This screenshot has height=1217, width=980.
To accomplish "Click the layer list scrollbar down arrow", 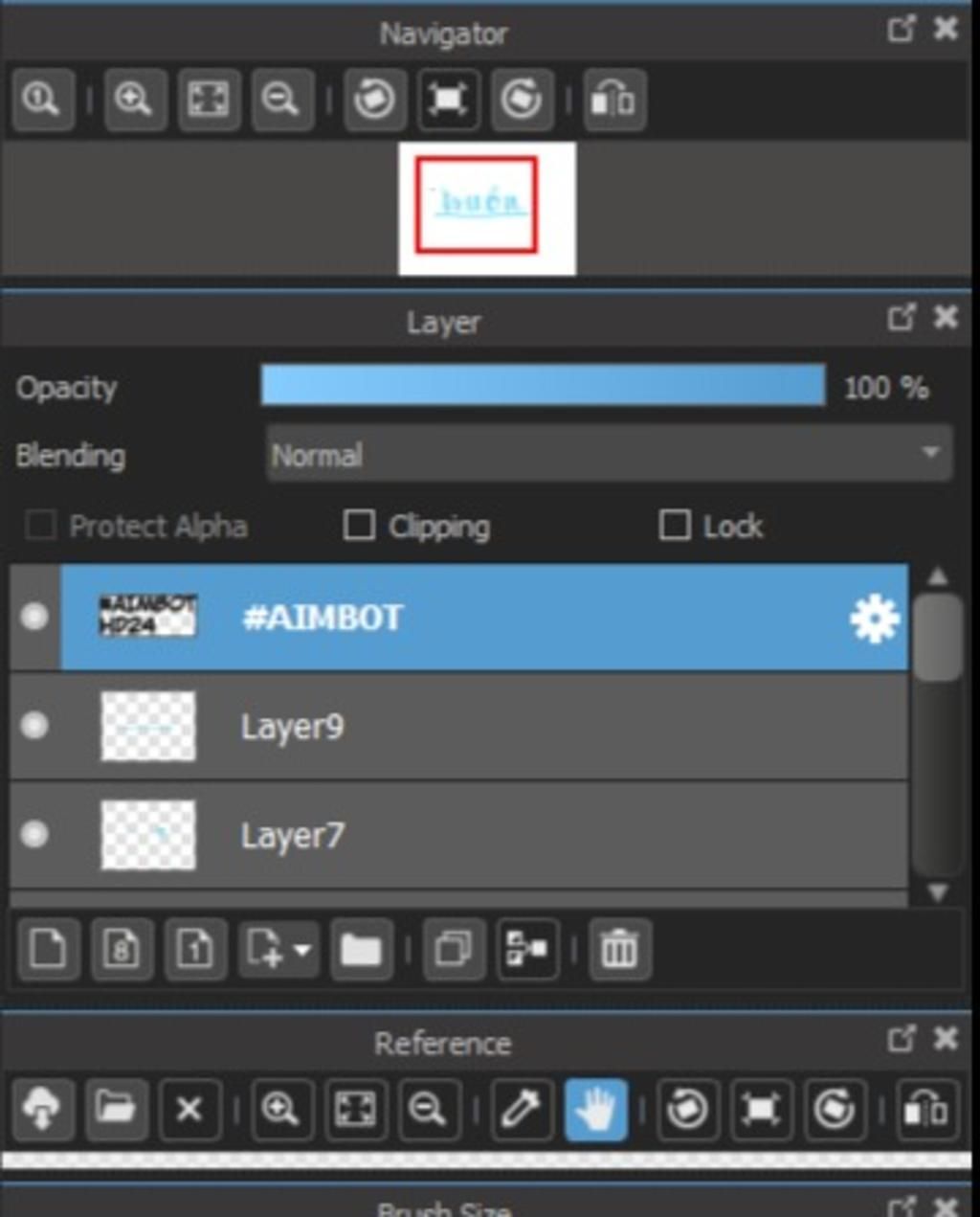I will (938, 891).
